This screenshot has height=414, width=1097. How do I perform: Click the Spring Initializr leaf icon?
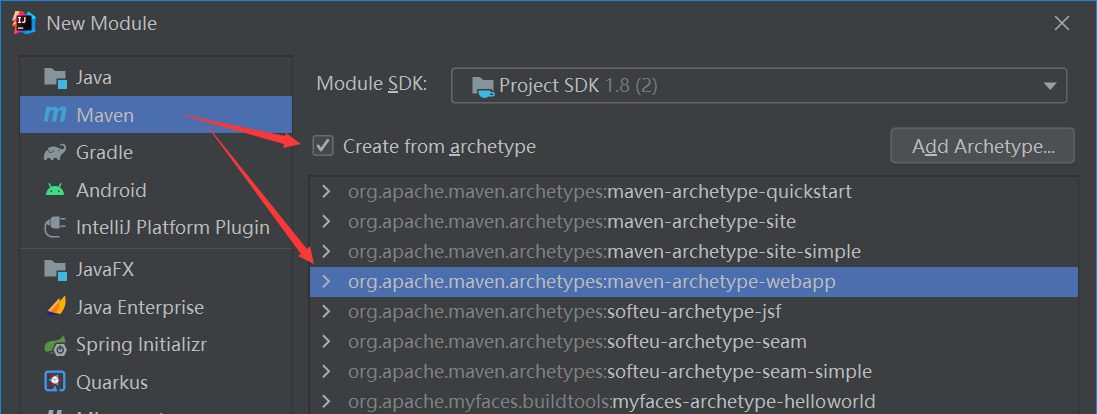(55, 345)
